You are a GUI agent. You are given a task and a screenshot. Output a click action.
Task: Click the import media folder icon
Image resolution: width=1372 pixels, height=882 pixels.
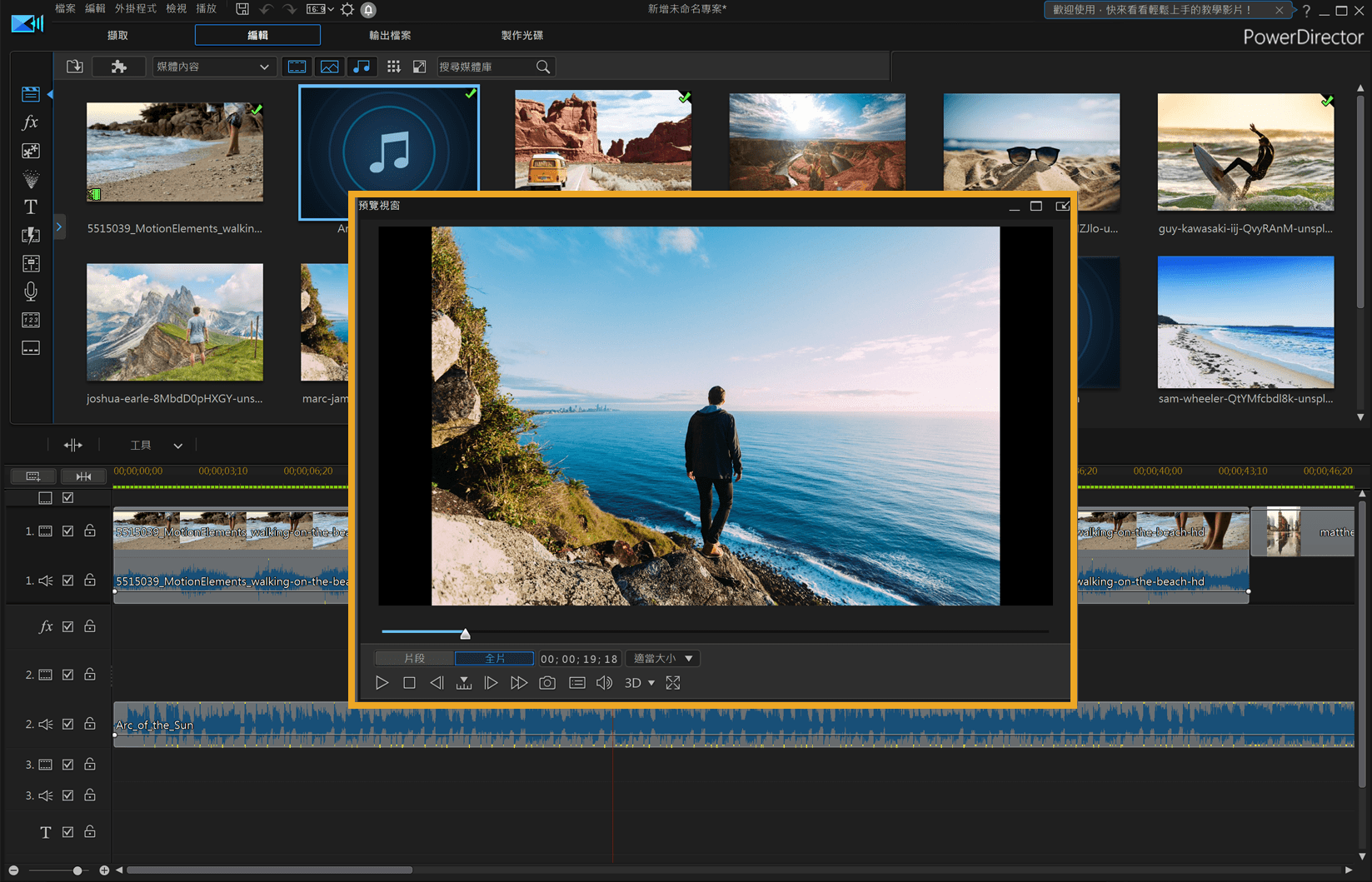[x=75, y=67]
